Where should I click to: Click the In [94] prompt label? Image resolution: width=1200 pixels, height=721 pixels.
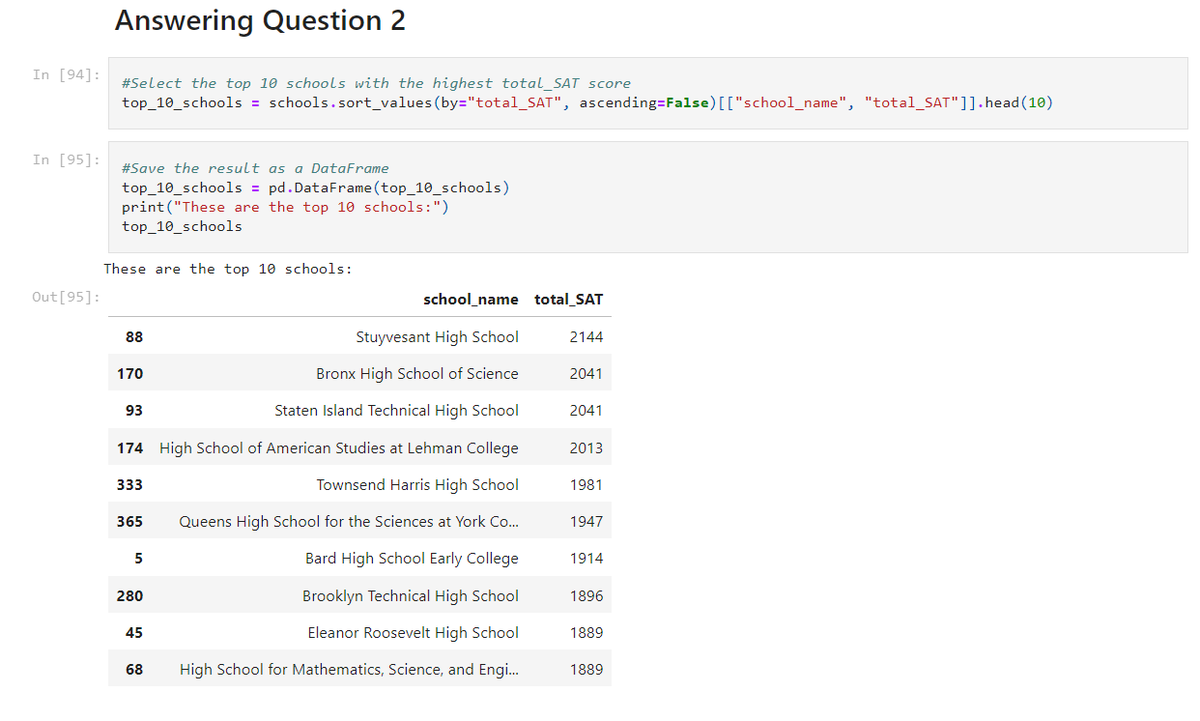[66, 75]
